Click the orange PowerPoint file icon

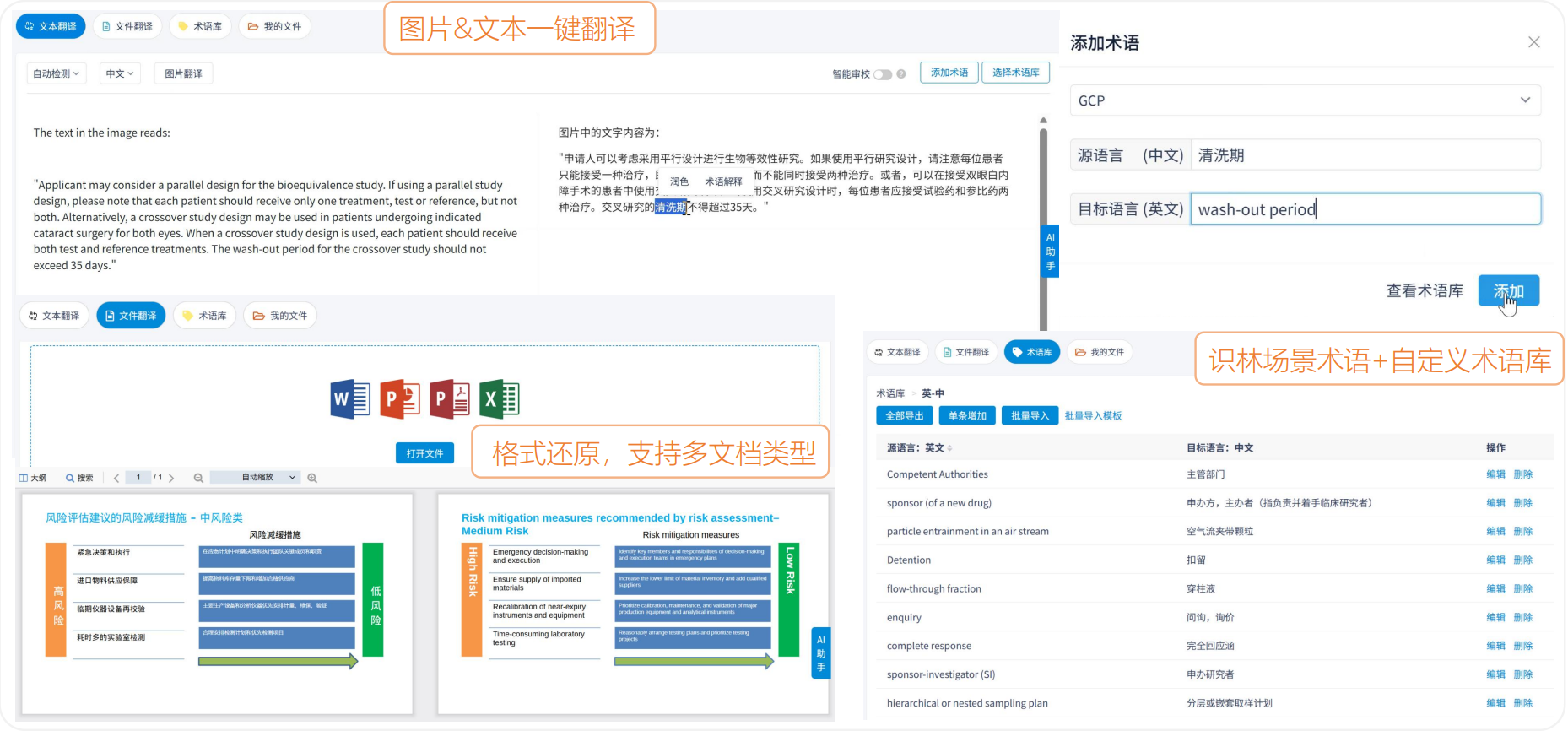399,399
